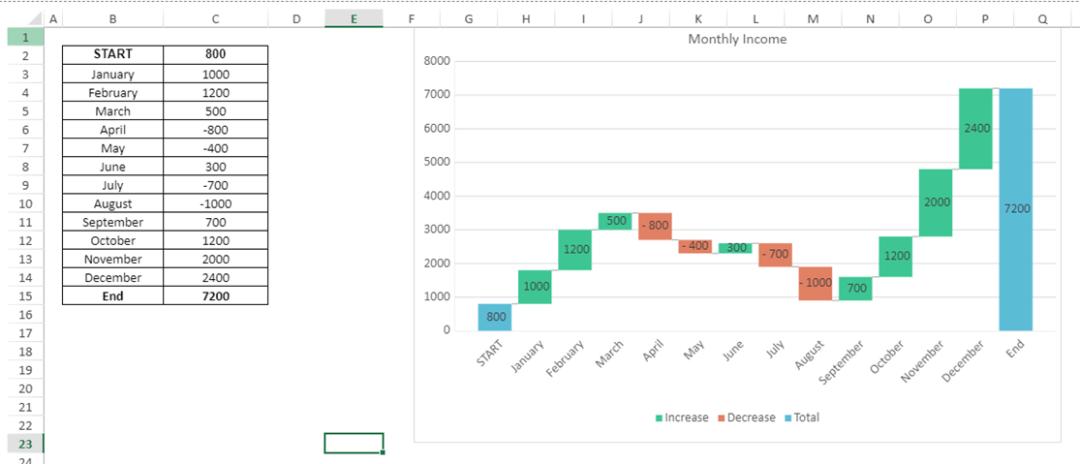This screenshot has height=464, width=1080.
Task: Click the 8000 vertical axis label
Action: 439,61
